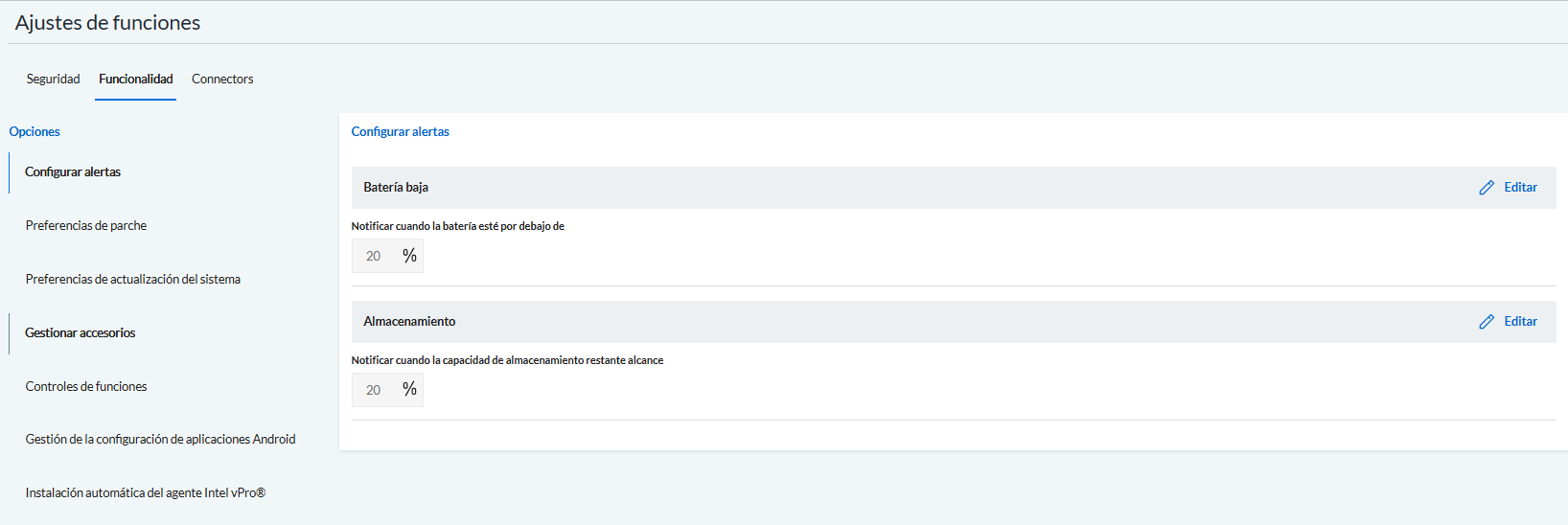1568x525 pixels.
Task: Click the Opciones heading
Action: click(35, 132)
